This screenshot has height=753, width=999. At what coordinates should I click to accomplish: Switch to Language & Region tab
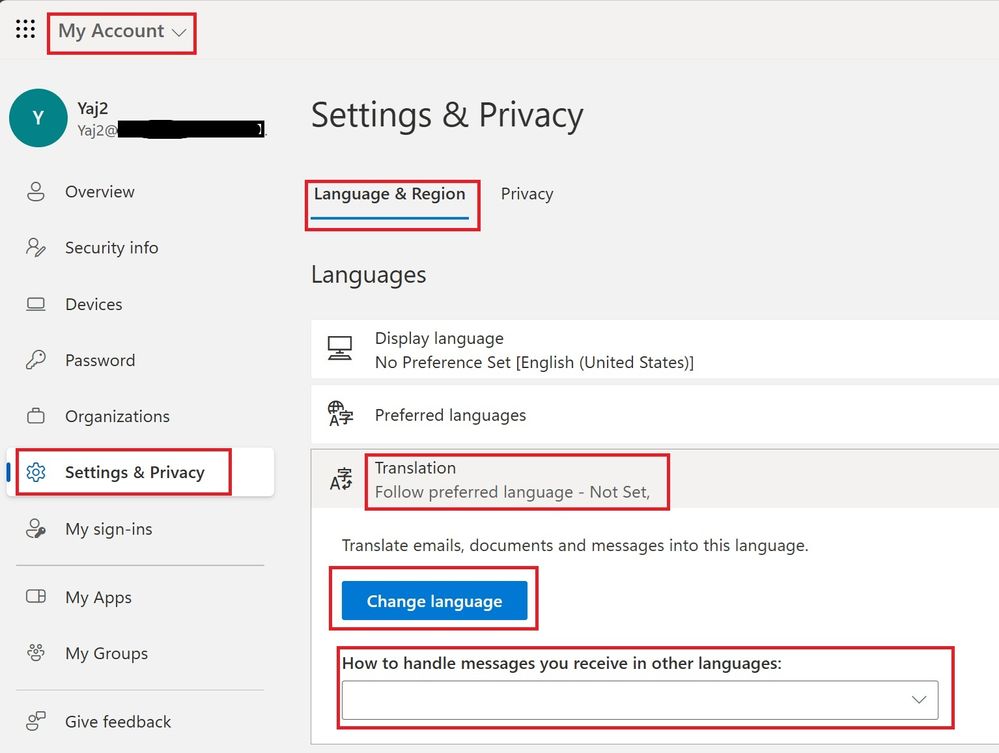[x=389, y=194]
